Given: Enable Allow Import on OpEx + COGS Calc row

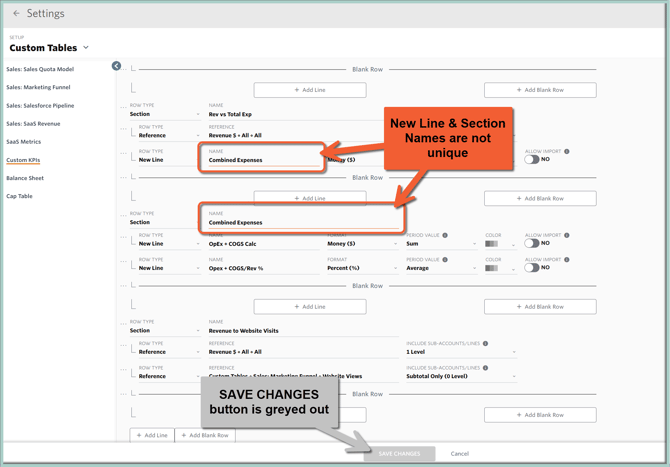Looking at the screenshot, I should click(x=531, y=243).
